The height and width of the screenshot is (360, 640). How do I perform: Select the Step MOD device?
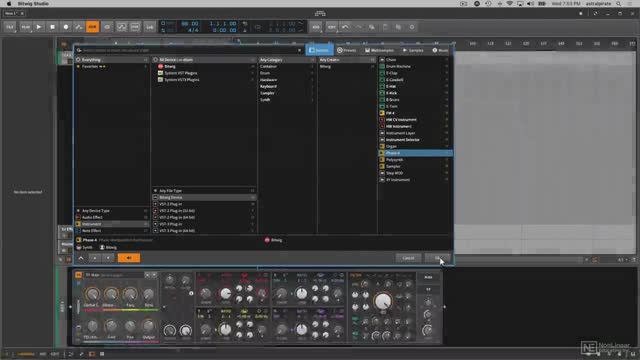coord(415,173)
